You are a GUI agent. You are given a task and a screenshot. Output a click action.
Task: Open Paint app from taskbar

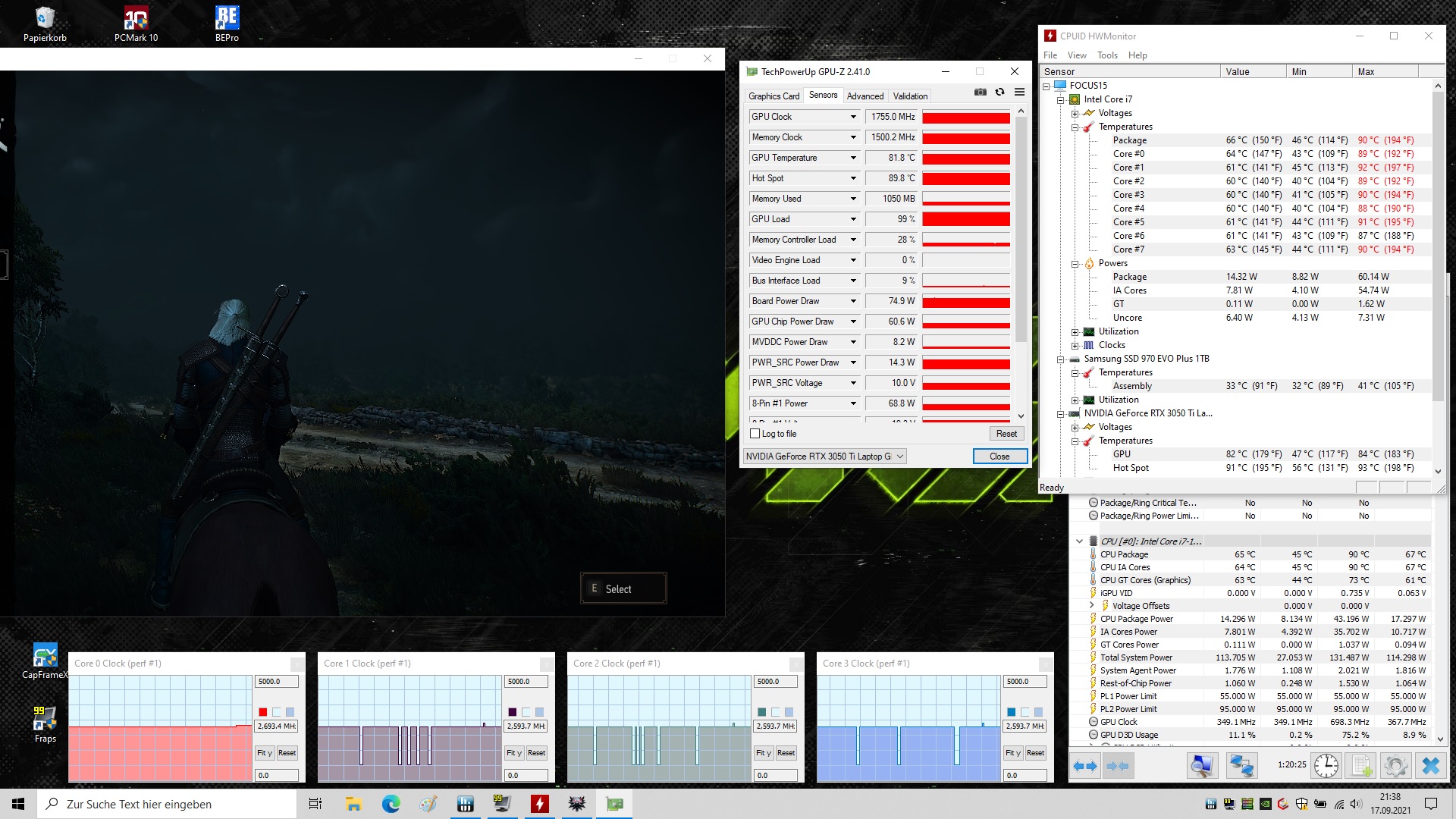(x=428, y=804)
